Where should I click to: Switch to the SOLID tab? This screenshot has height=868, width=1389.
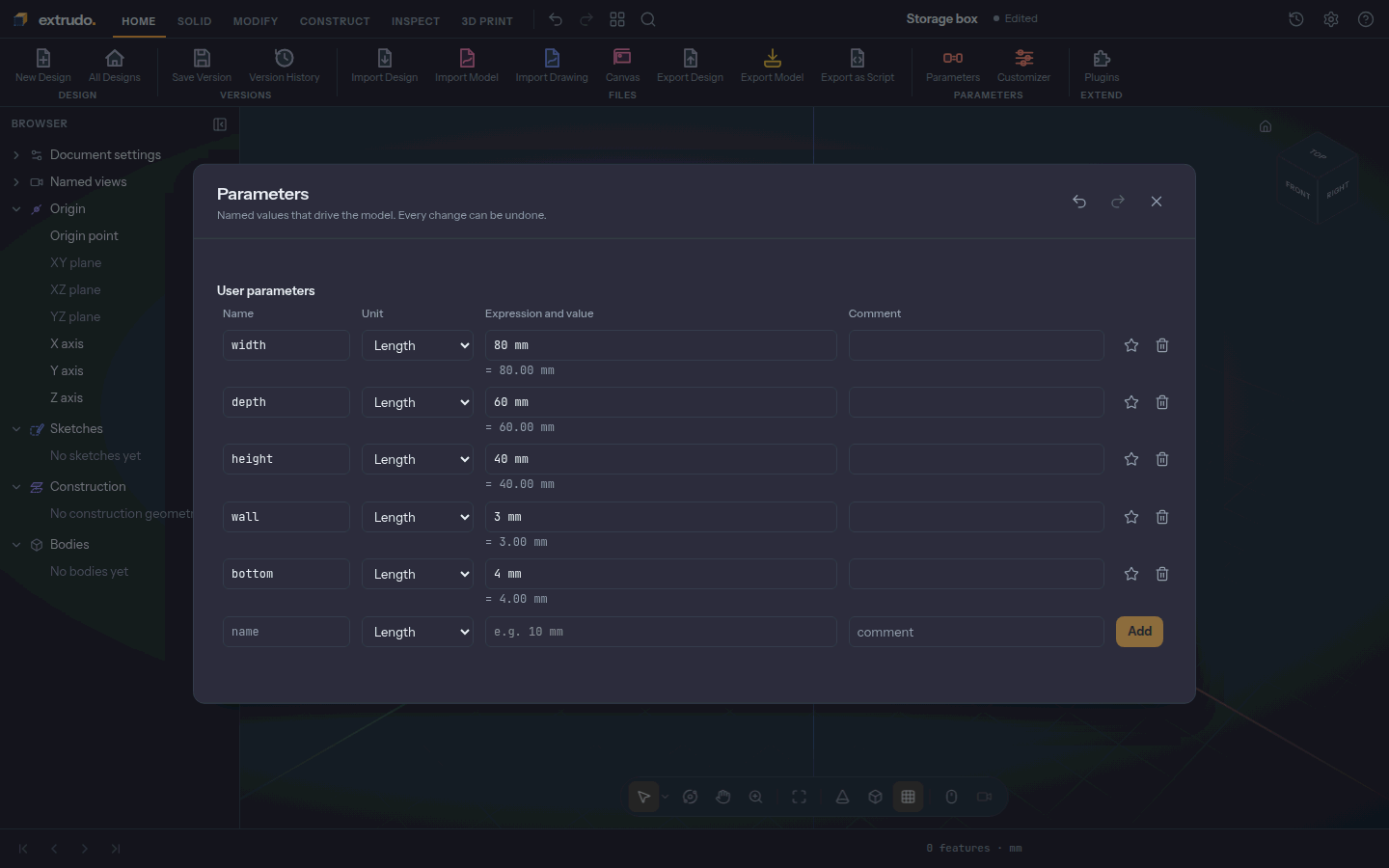[x=194, y=21]
